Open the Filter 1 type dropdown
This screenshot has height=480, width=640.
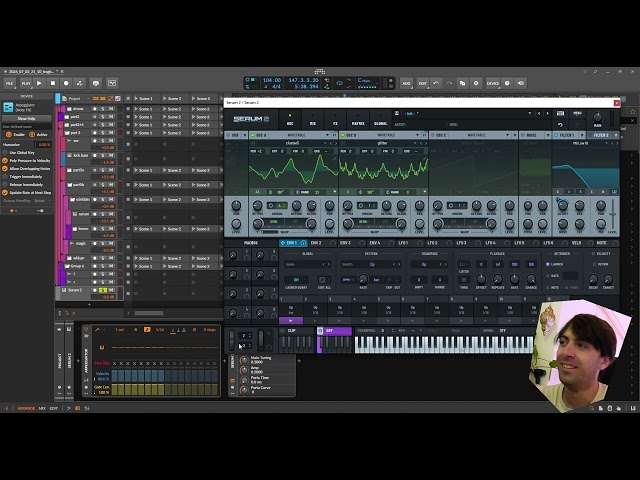click(x=606, y=143)
